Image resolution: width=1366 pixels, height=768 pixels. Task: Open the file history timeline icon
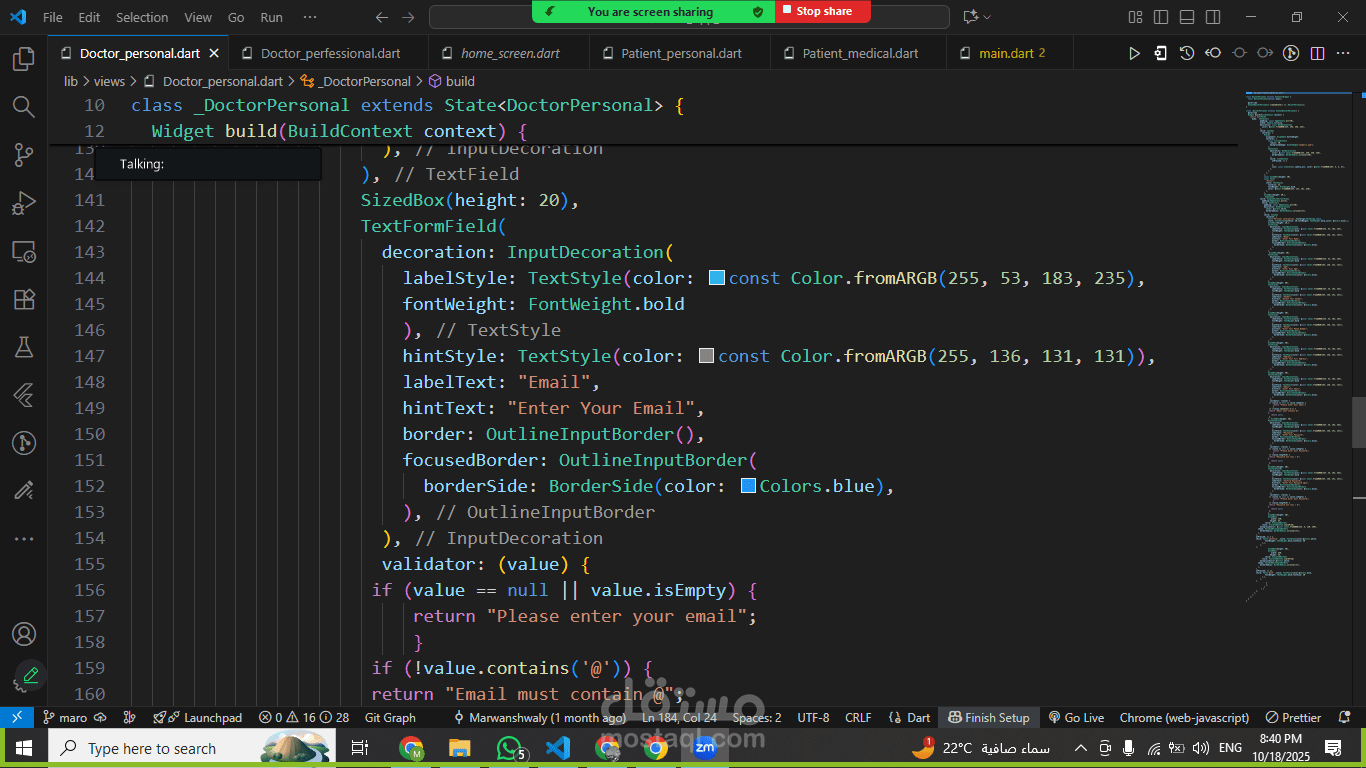click(1186, 53)
